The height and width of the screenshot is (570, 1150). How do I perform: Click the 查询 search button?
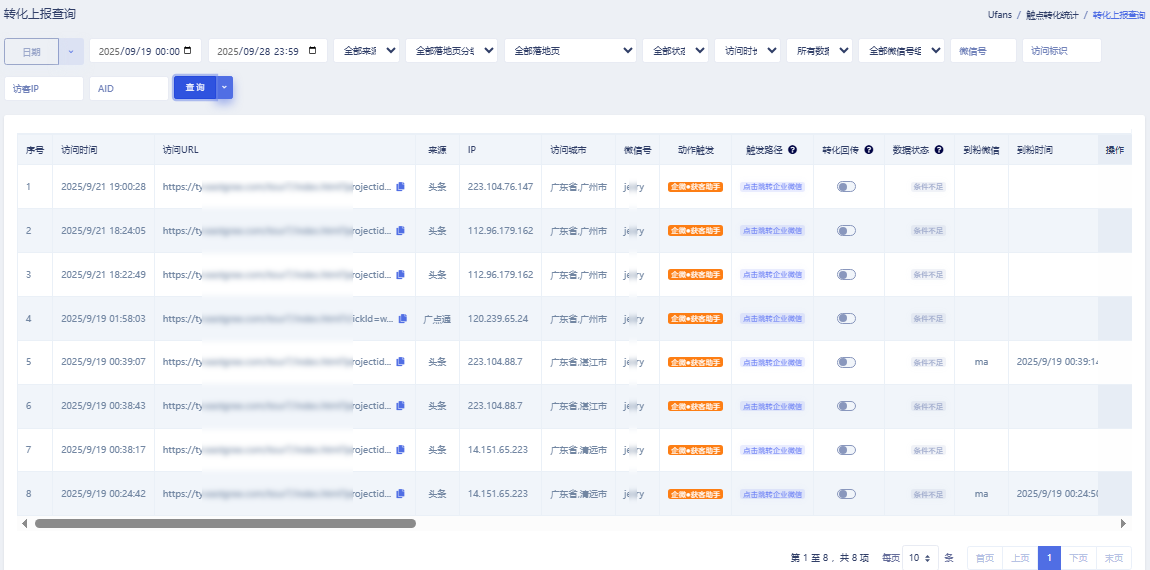(194, 88)
